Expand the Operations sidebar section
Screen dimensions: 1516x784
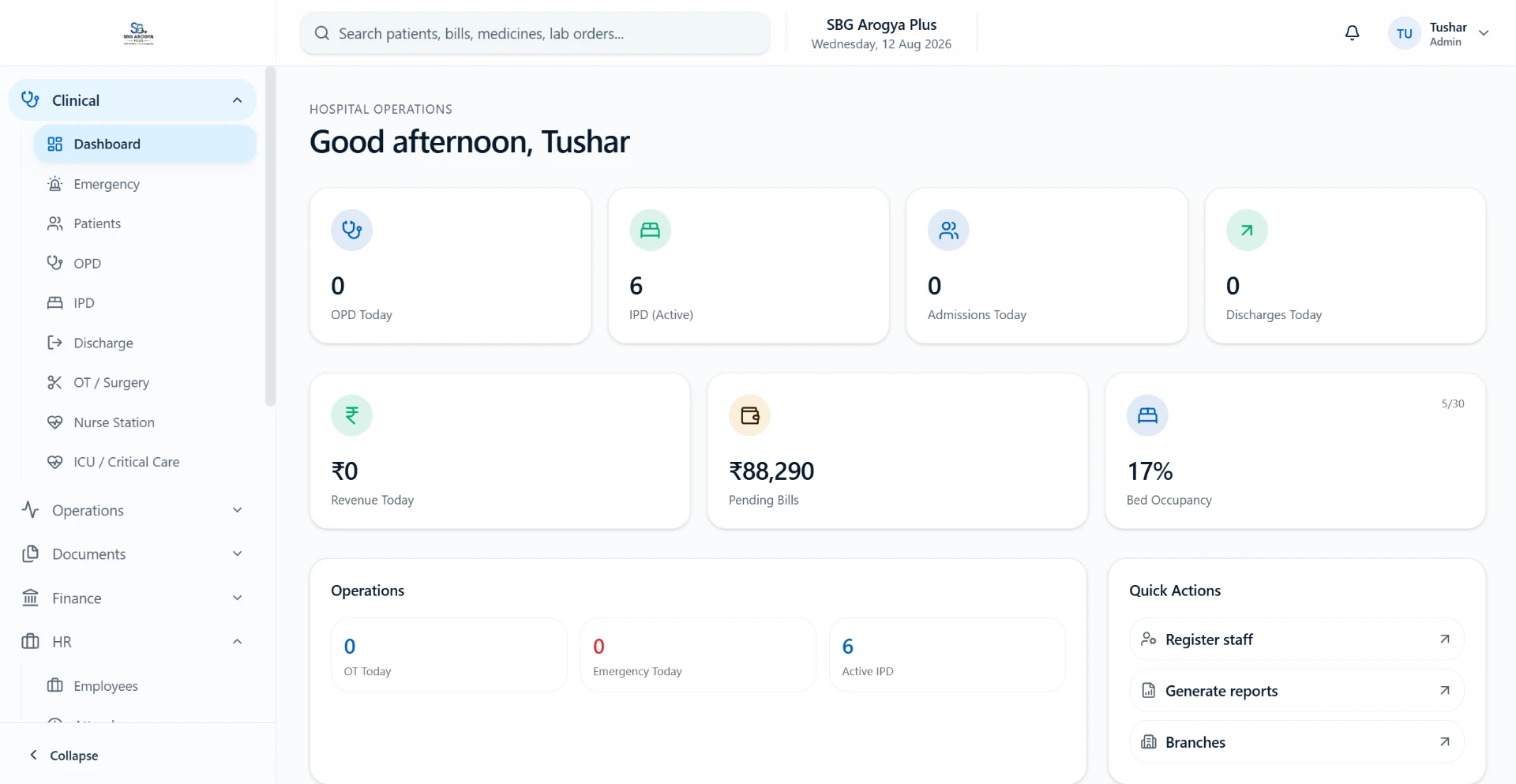[132, 510]
